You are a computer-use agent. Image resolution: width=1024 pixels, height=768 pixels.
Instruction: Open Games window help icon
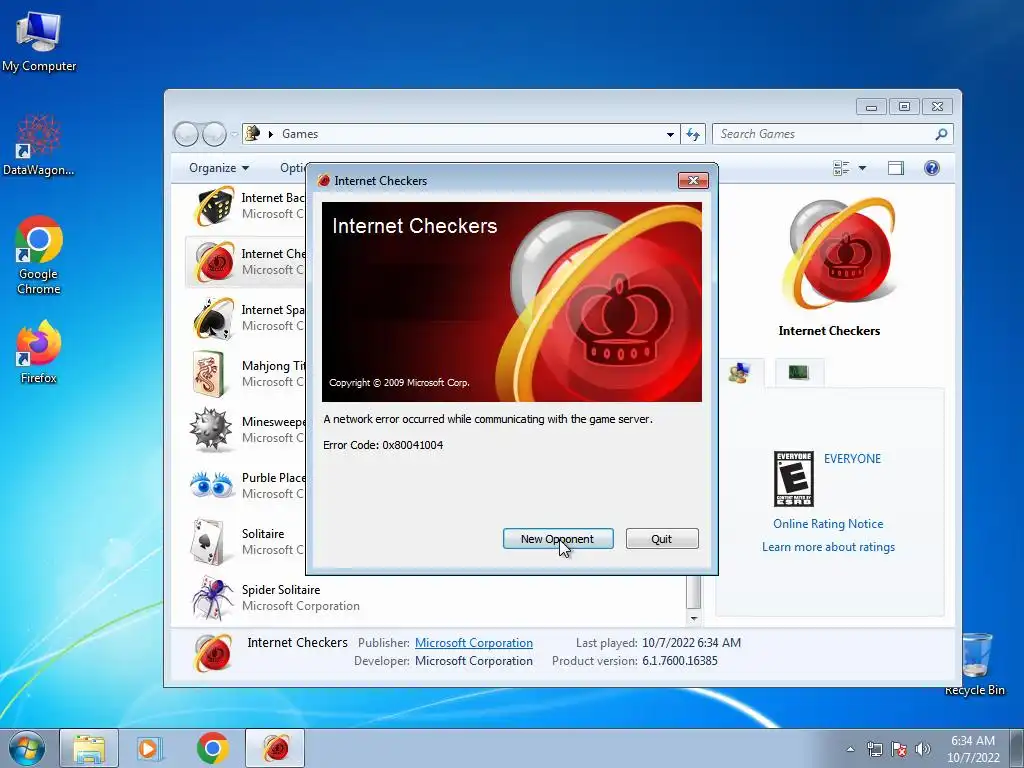click(932, 168)
